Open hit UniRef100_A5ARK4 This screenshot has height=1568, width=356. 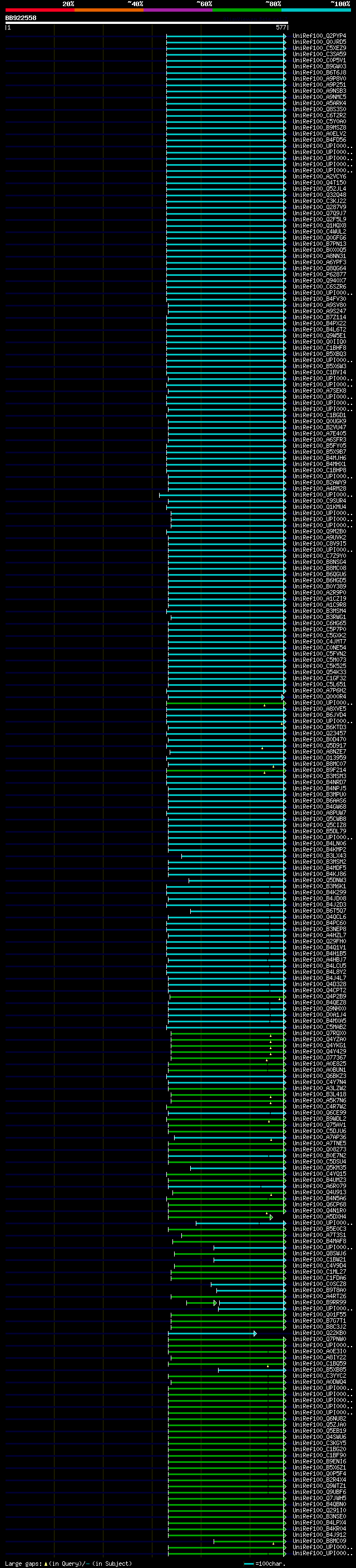pyautogui.click(x=319, y=103)
